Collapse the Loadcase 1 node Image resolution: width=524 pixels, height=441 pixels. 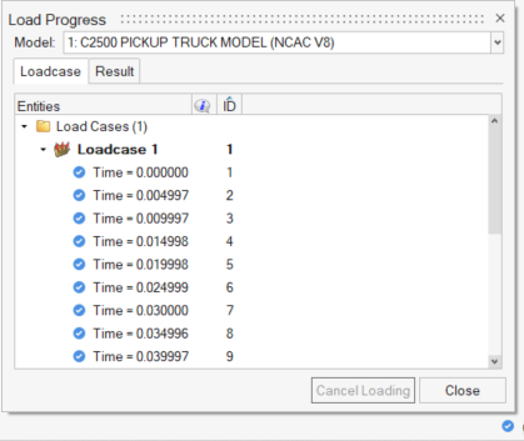click(x=43, y=149)
